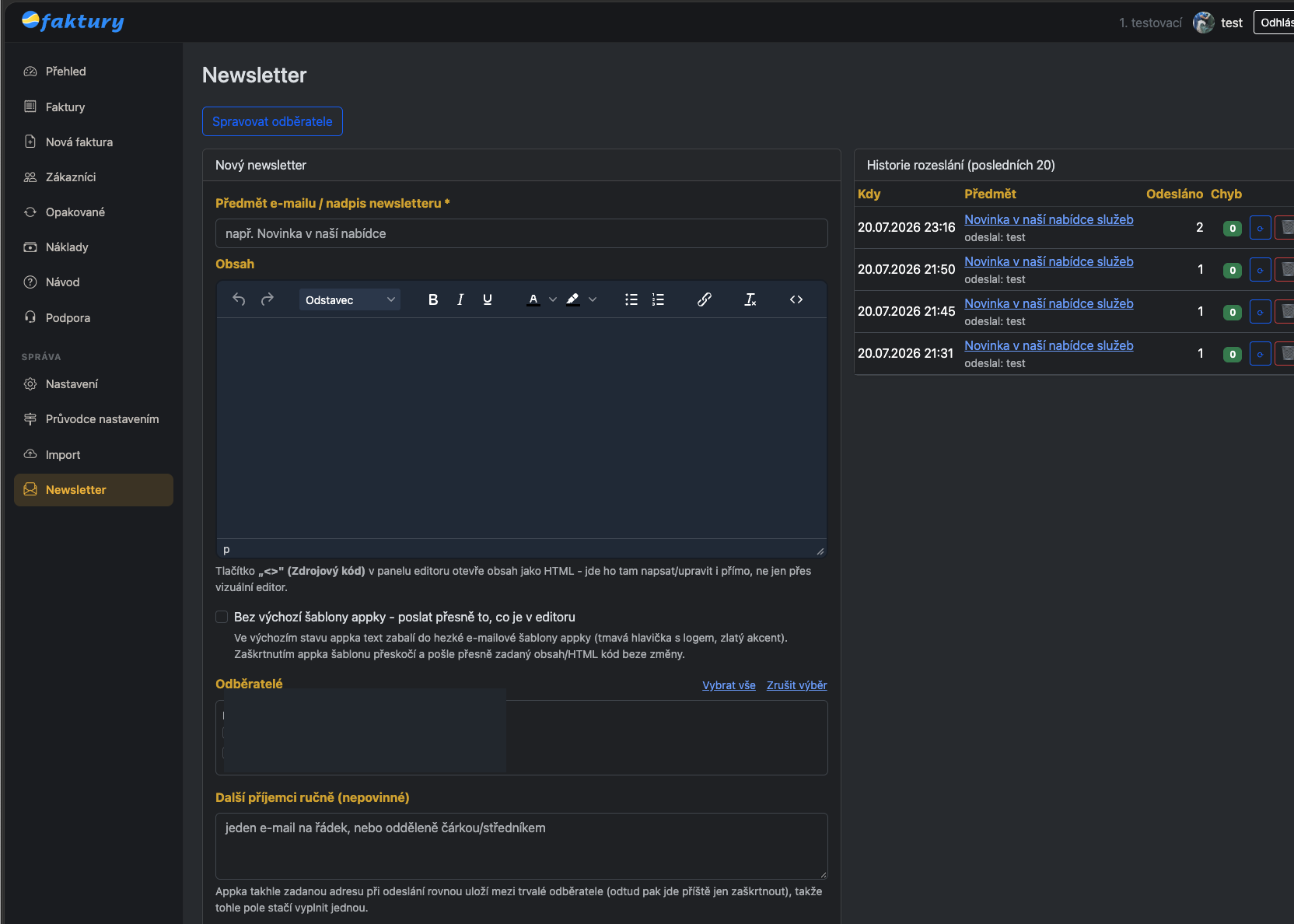The image size is (1294, 924).
Task: Toggle italic formatting in editor
Action: tap(460, 299)
